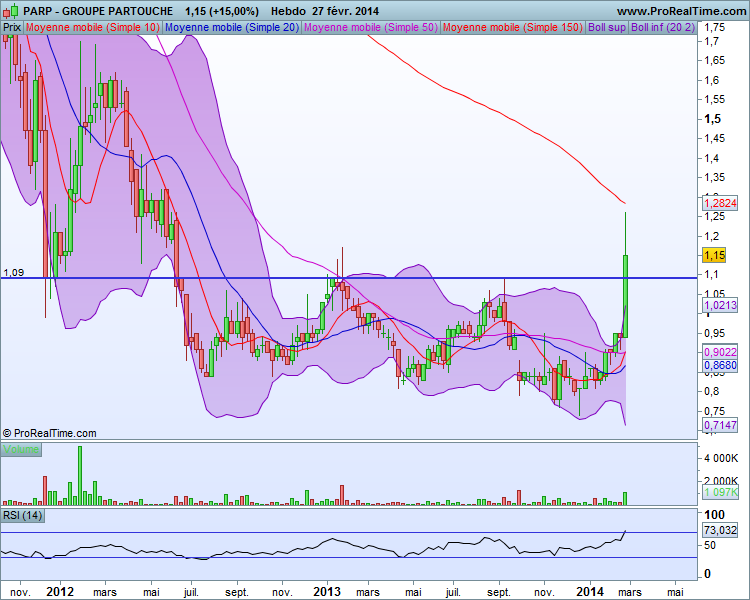Click the RSI 100 scale label
The height and width of the screenshot is (600, 750).
pos(715,514)
